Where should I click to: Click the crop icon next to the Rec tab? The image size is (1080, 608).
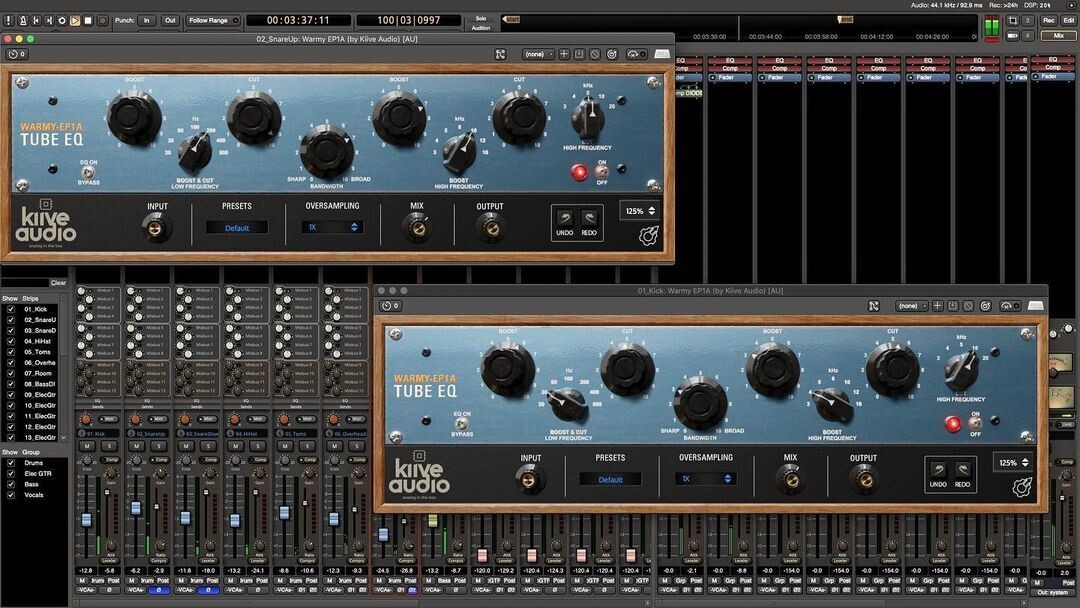coord(1012,21)
